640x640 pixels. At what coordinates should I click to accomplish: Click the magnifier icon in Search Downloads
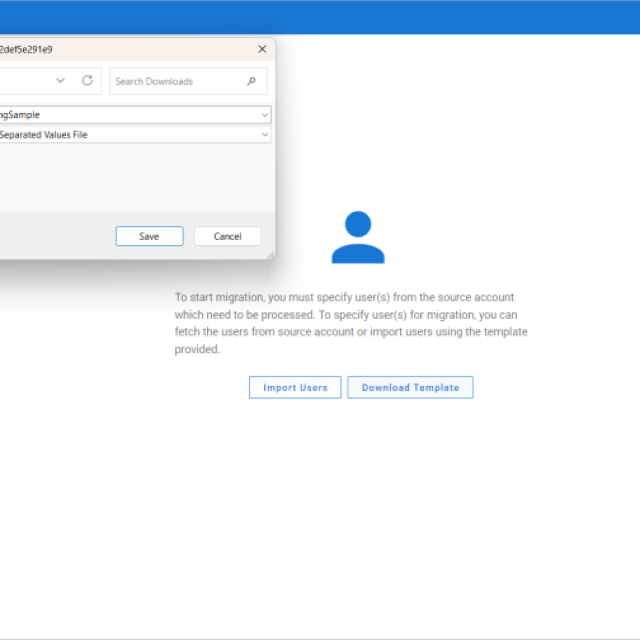[x=251, y=81]
